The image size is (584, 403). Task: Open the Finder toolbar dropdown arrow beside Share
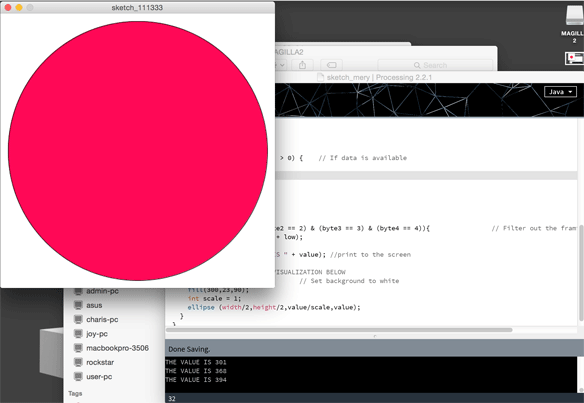[281, 65]
